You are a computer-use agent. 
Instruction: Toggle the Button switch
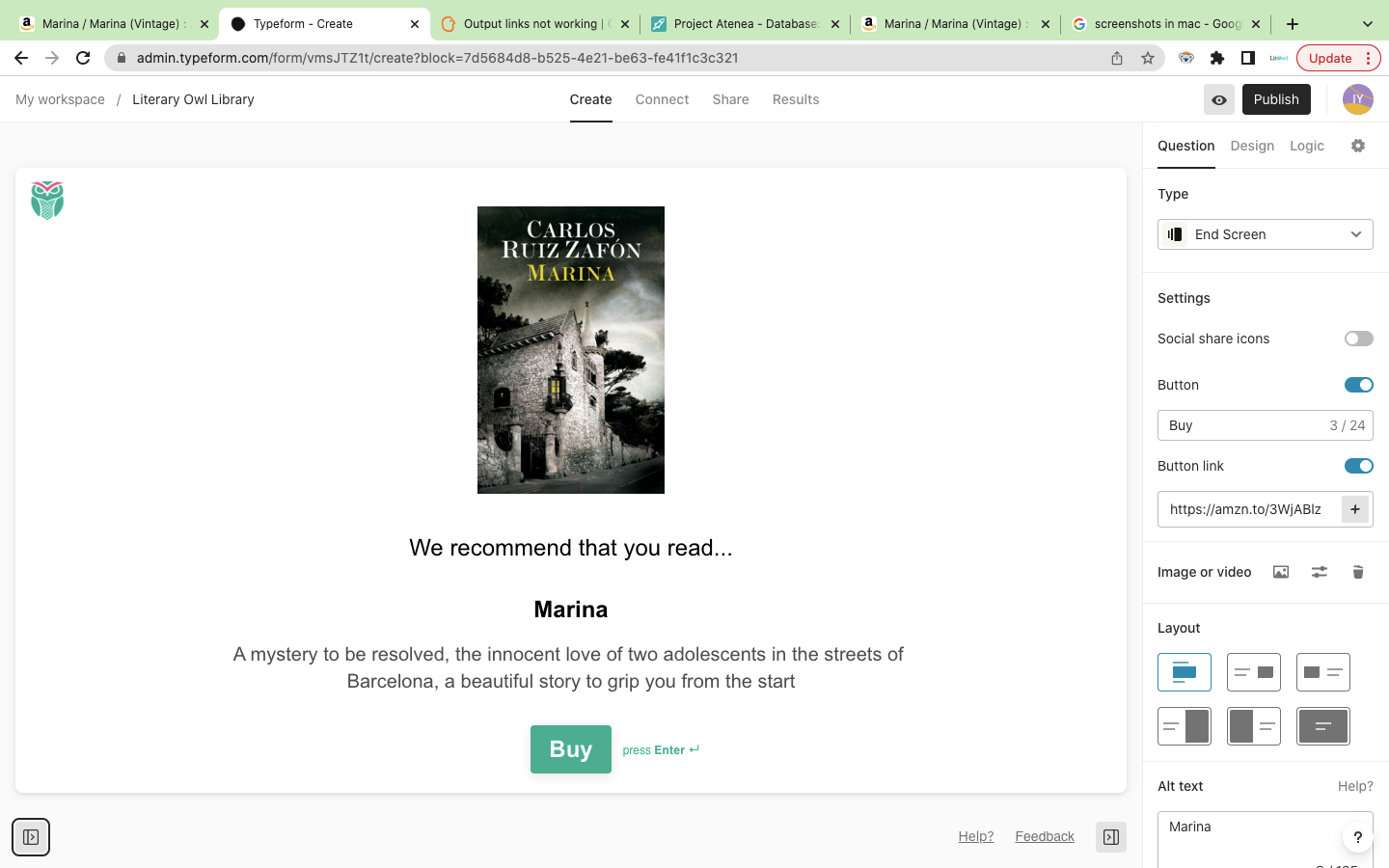coord(1359,385)
